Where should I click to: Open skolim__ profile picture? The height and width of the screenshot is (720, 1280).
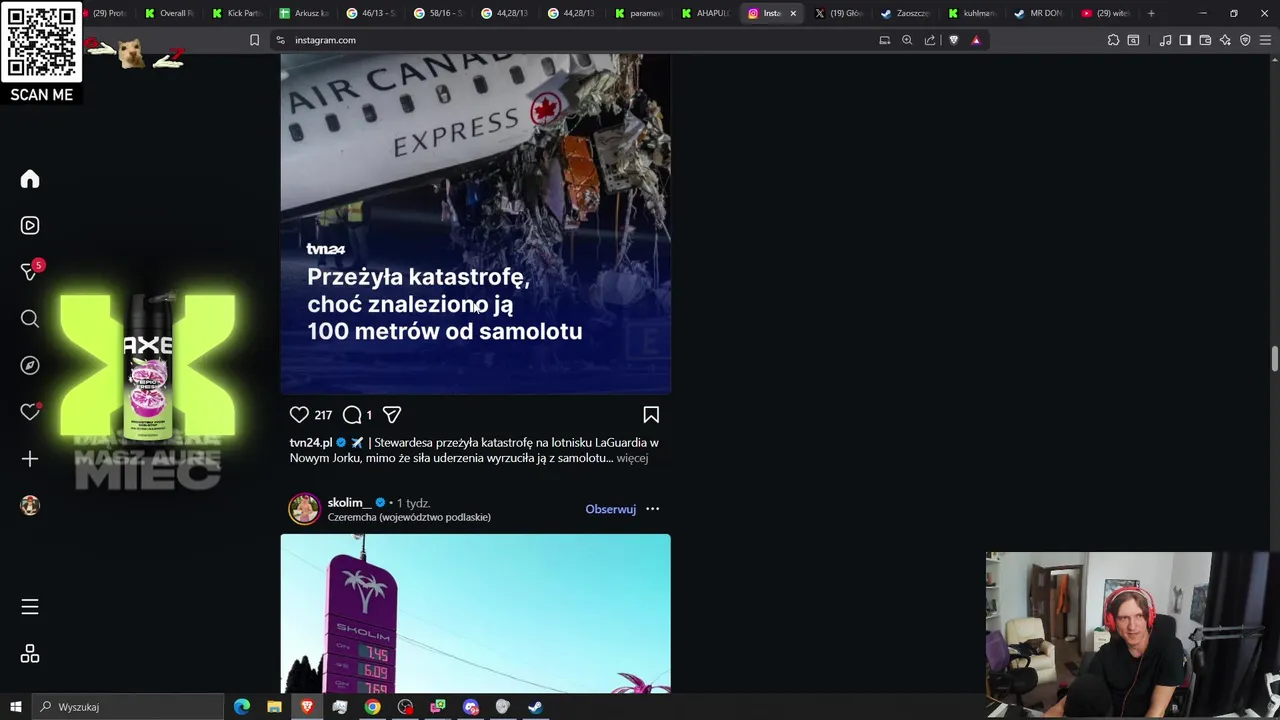coord(304,509)
